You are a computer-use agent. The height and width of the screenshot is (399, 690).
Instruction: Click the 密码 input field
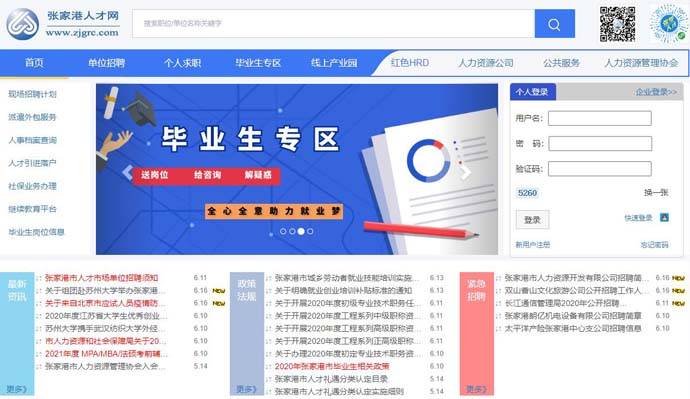[600, 143]
